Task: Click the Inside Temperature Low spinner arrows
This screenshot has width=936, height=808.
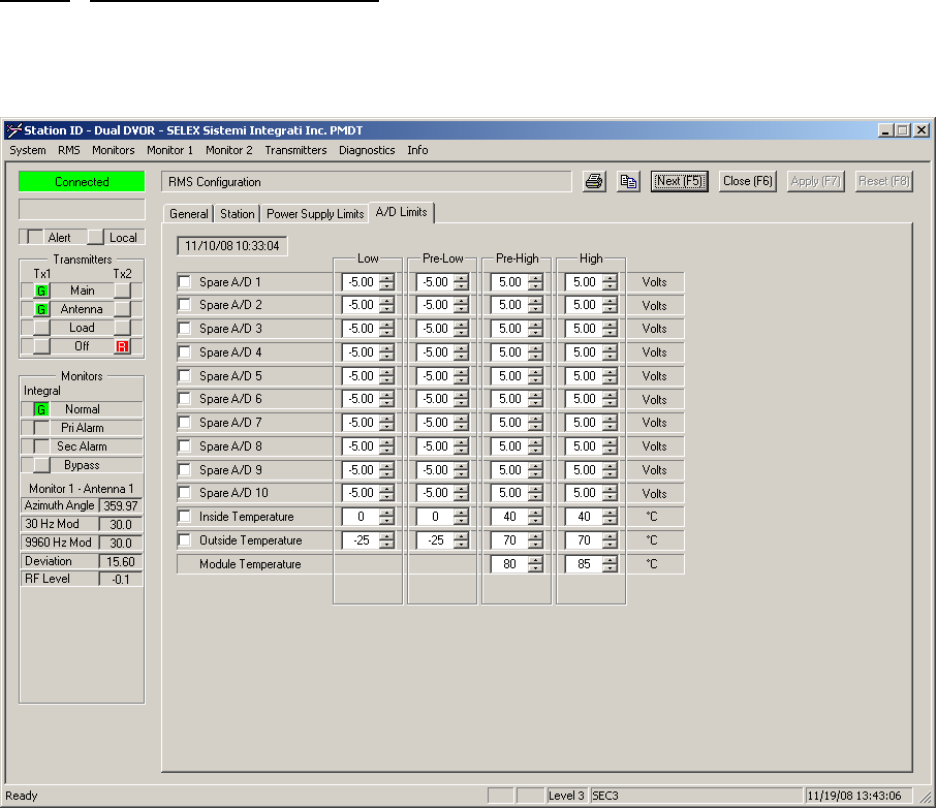Action: tap(386, 517)
